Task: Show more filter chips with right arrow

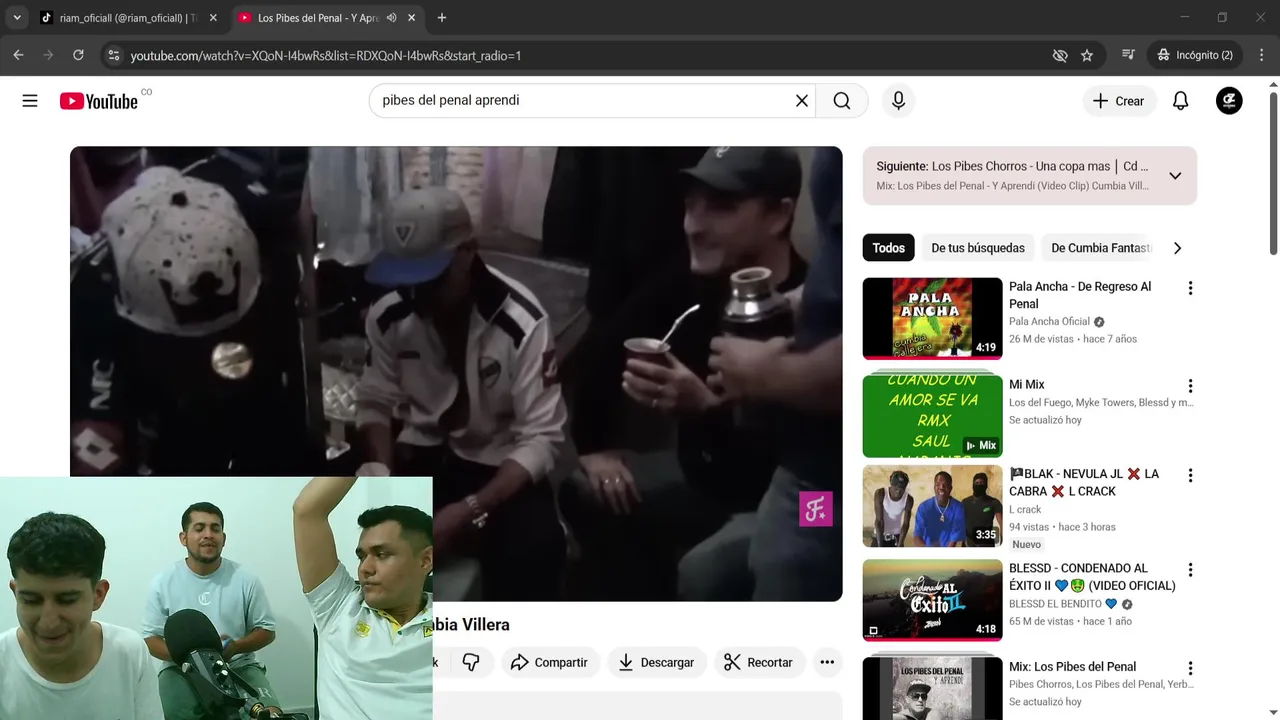Action: 1177,248
